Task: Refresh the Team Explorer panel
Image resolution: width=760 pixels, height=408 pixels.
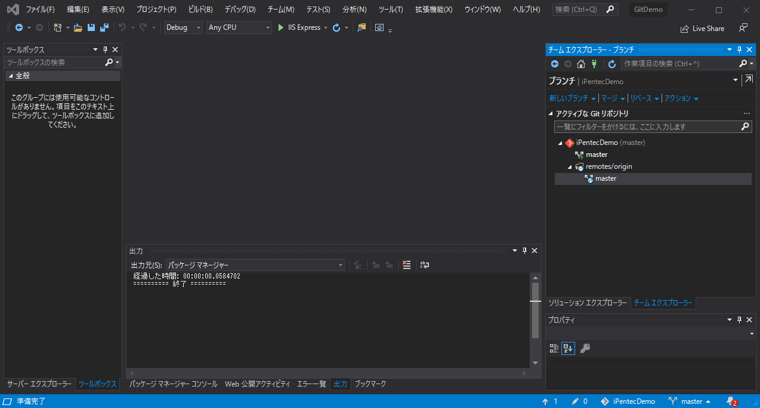Action: click(x=612, y=64)
